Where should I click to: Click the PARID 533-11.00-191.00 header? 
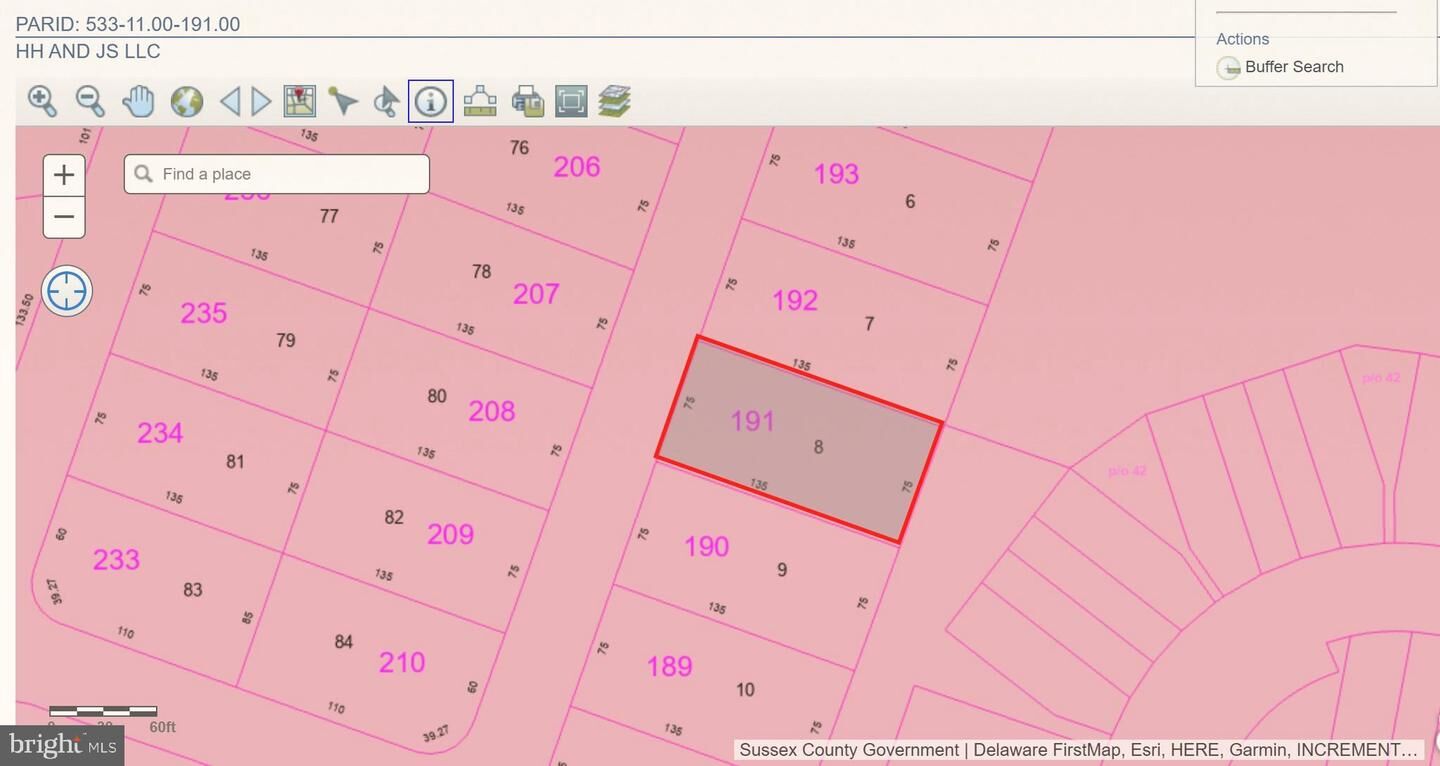tap(128, 24)
